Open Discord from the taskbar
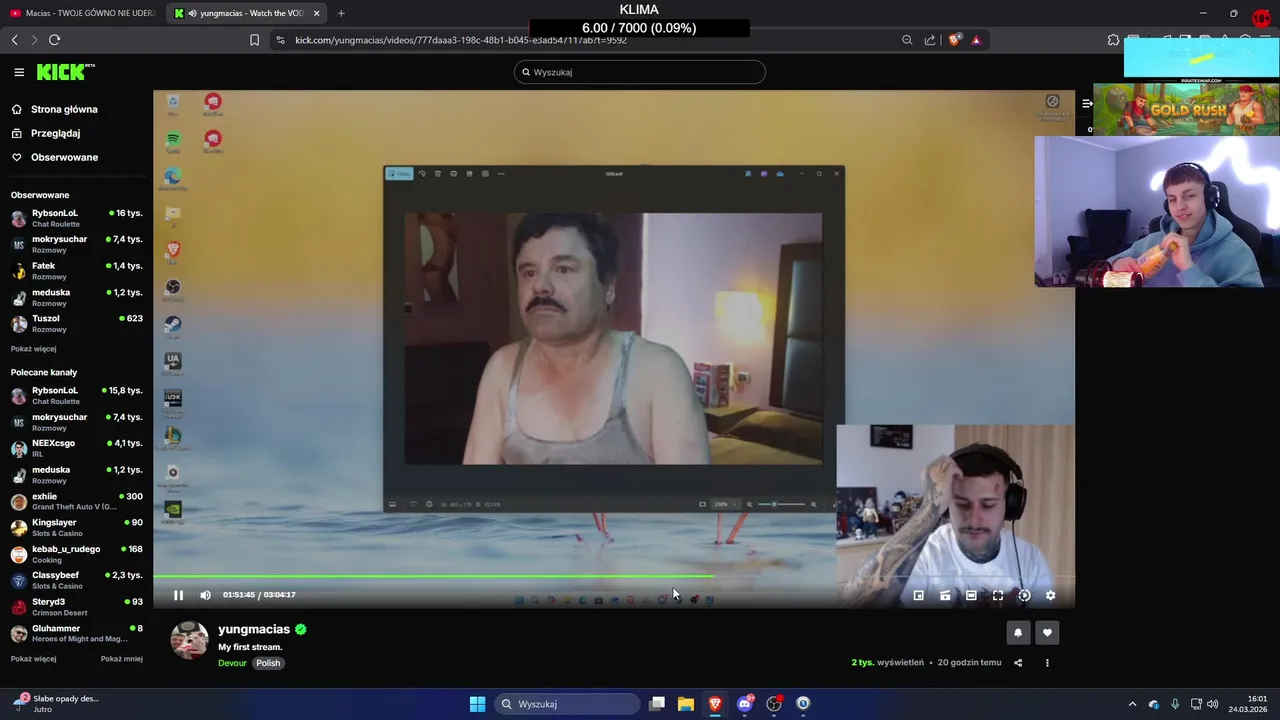The height and width of the screenshot is (720, 1280). tap(744, 704)
